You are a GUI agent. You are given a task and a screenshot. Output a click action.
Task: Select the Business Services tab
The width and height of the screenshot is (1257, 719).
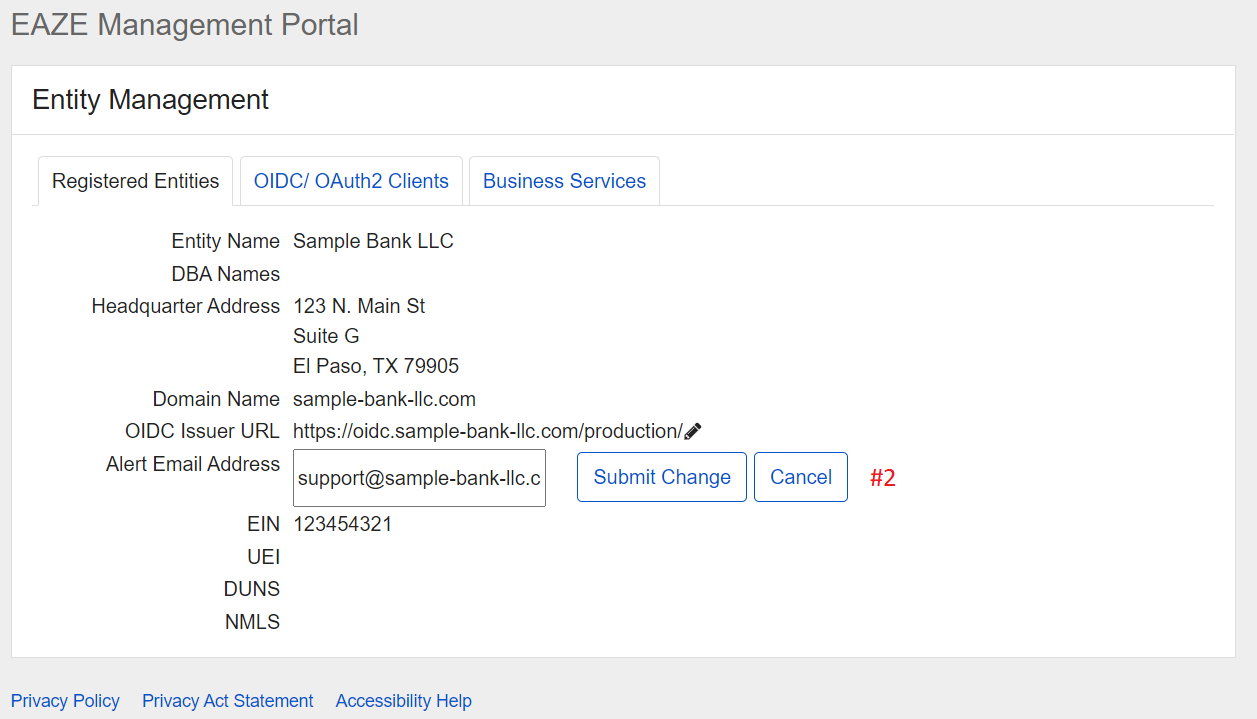tap(564, 181)
